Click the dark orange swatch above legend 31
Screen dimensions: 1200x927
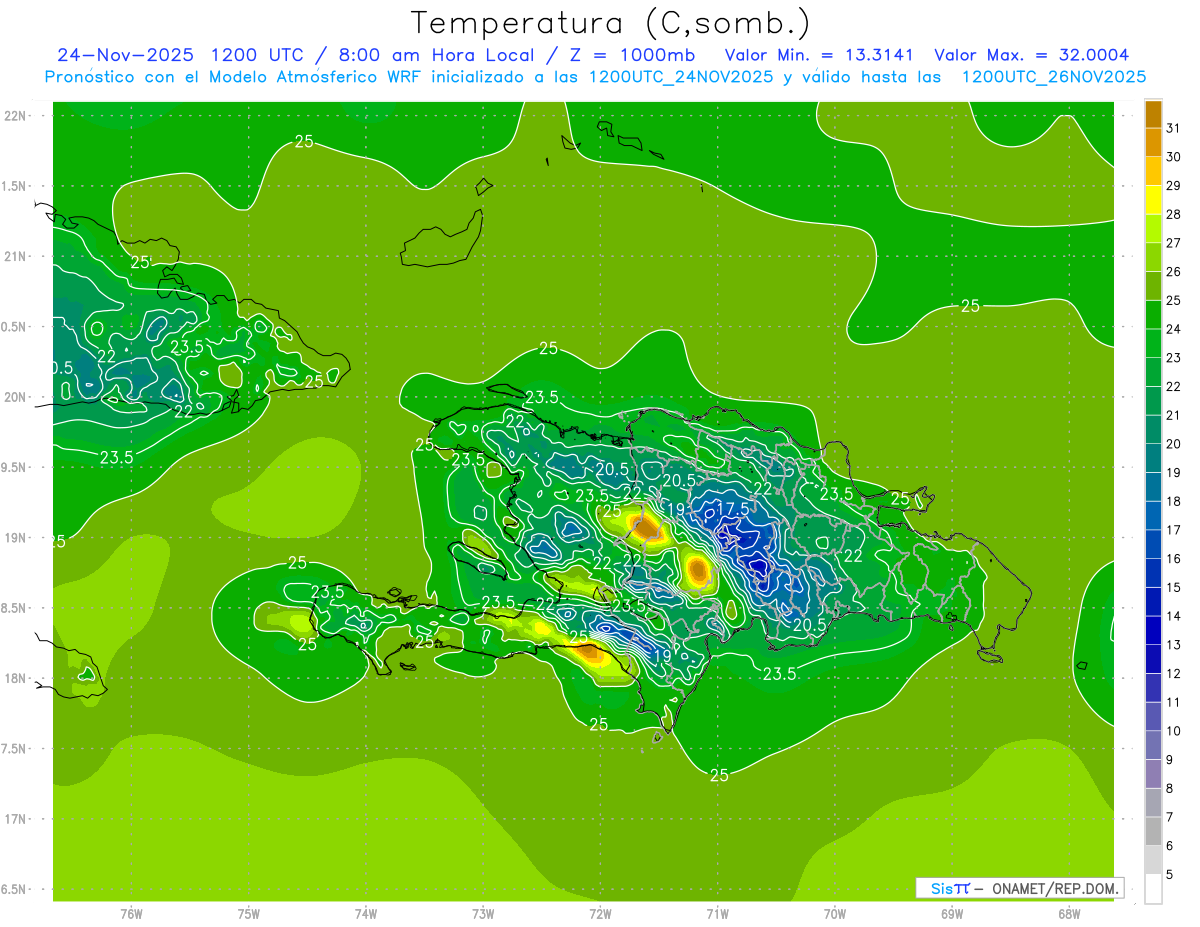click(1153, 114)
